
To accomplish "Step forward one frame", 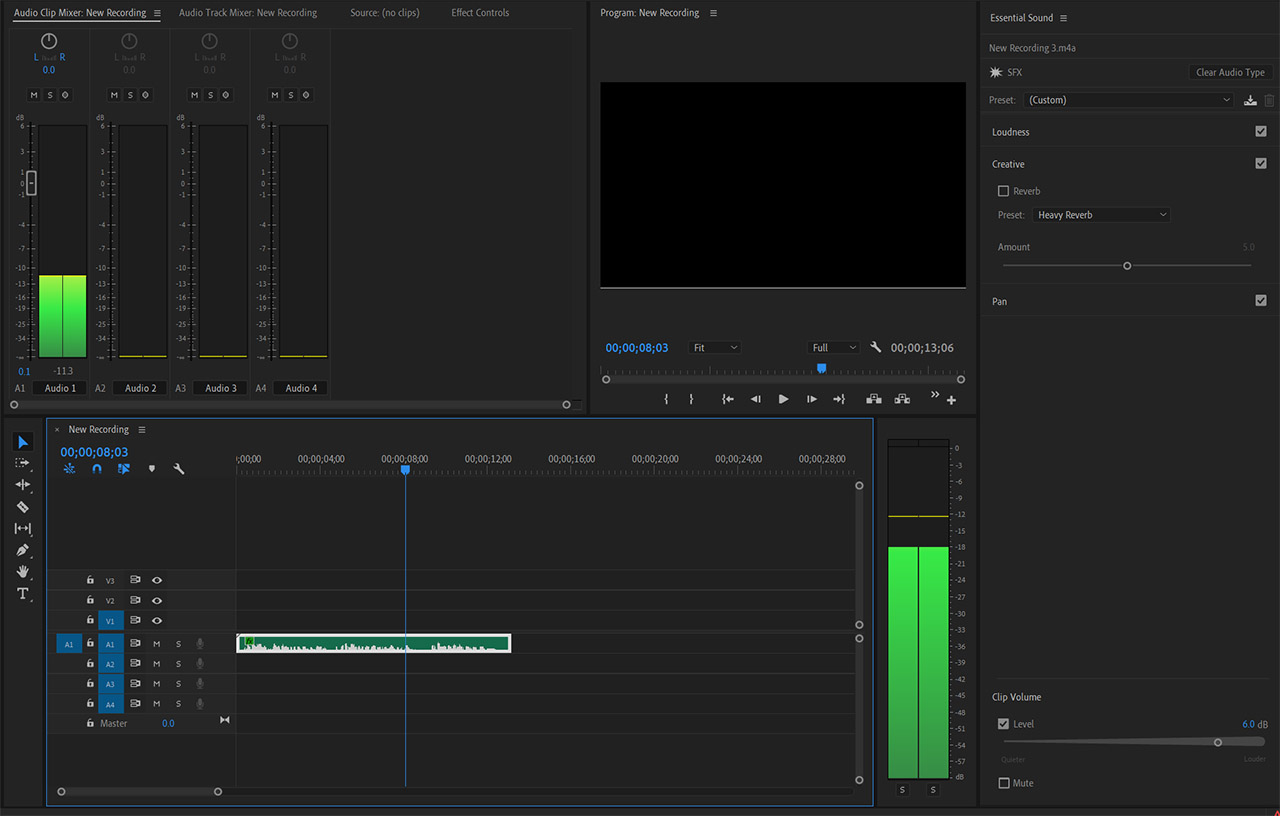I will coord(812,399).
